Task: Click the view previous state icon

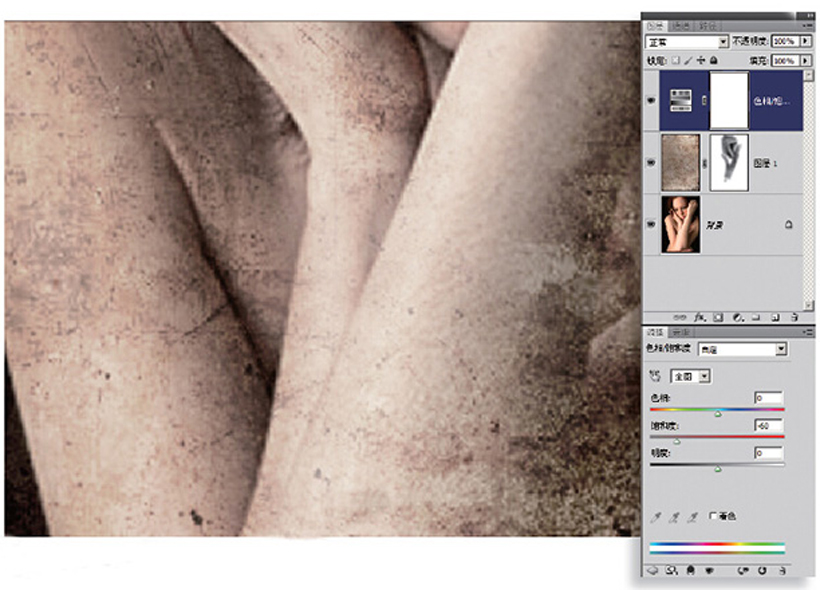Action: coord(743,571)
